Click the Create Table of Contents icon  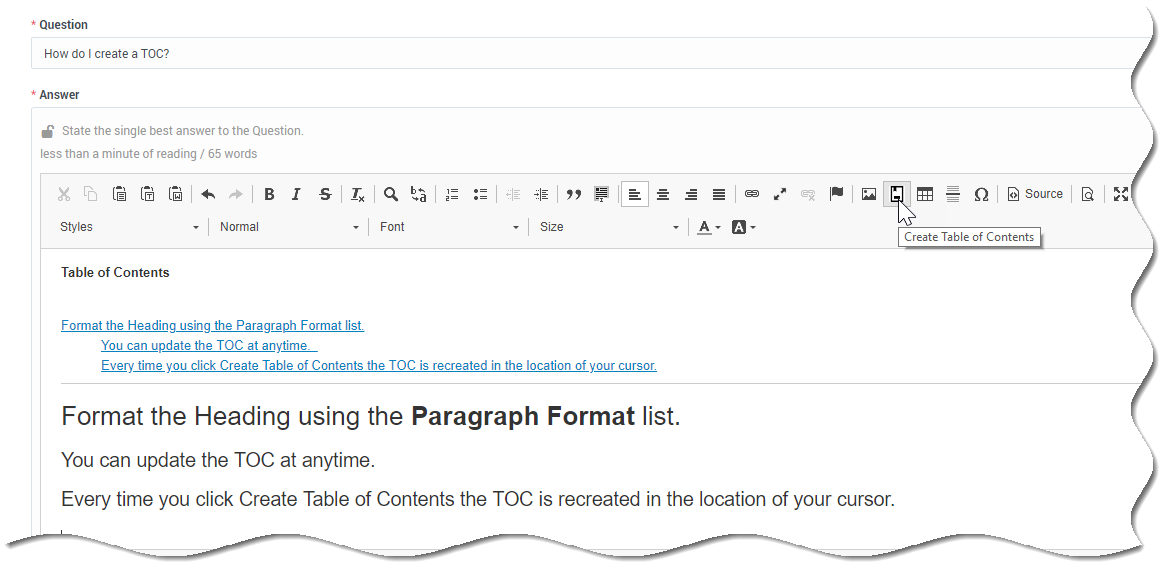click(897, 194)
